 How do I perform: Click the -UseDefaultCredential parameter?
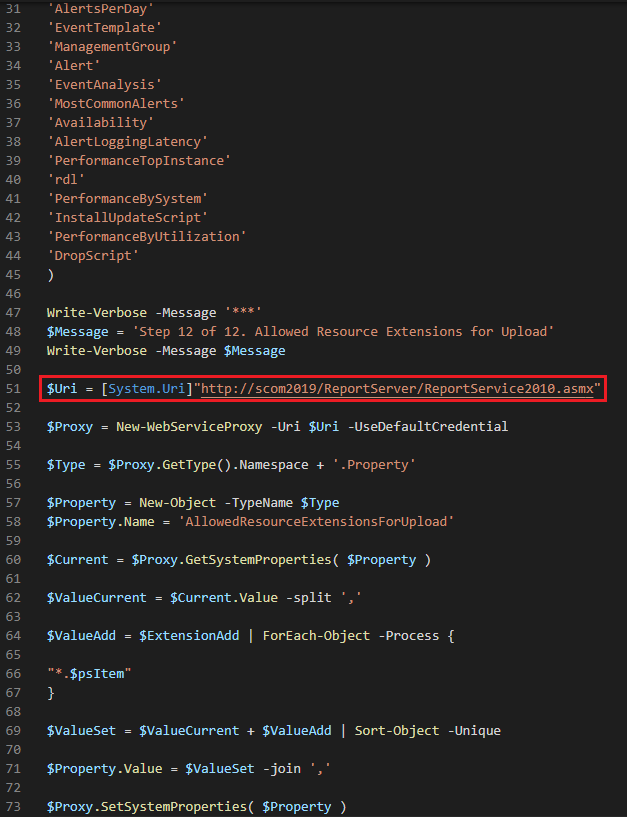(x=428, y=427)
